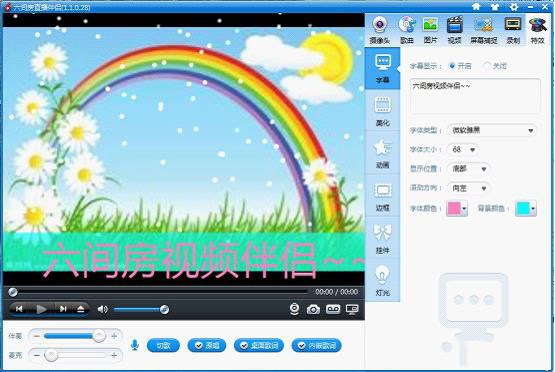This screenshot has height=372, width=555.
Task: Click the video preview with rainbow
Action: click(184, 149)
